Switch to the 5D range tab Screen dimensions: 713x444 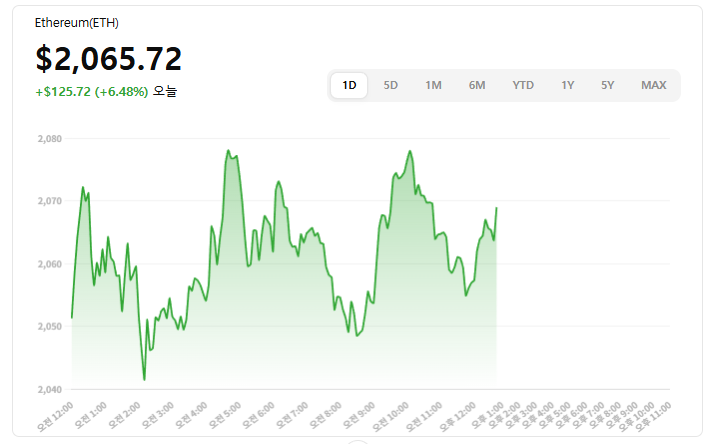click(391, 85)
